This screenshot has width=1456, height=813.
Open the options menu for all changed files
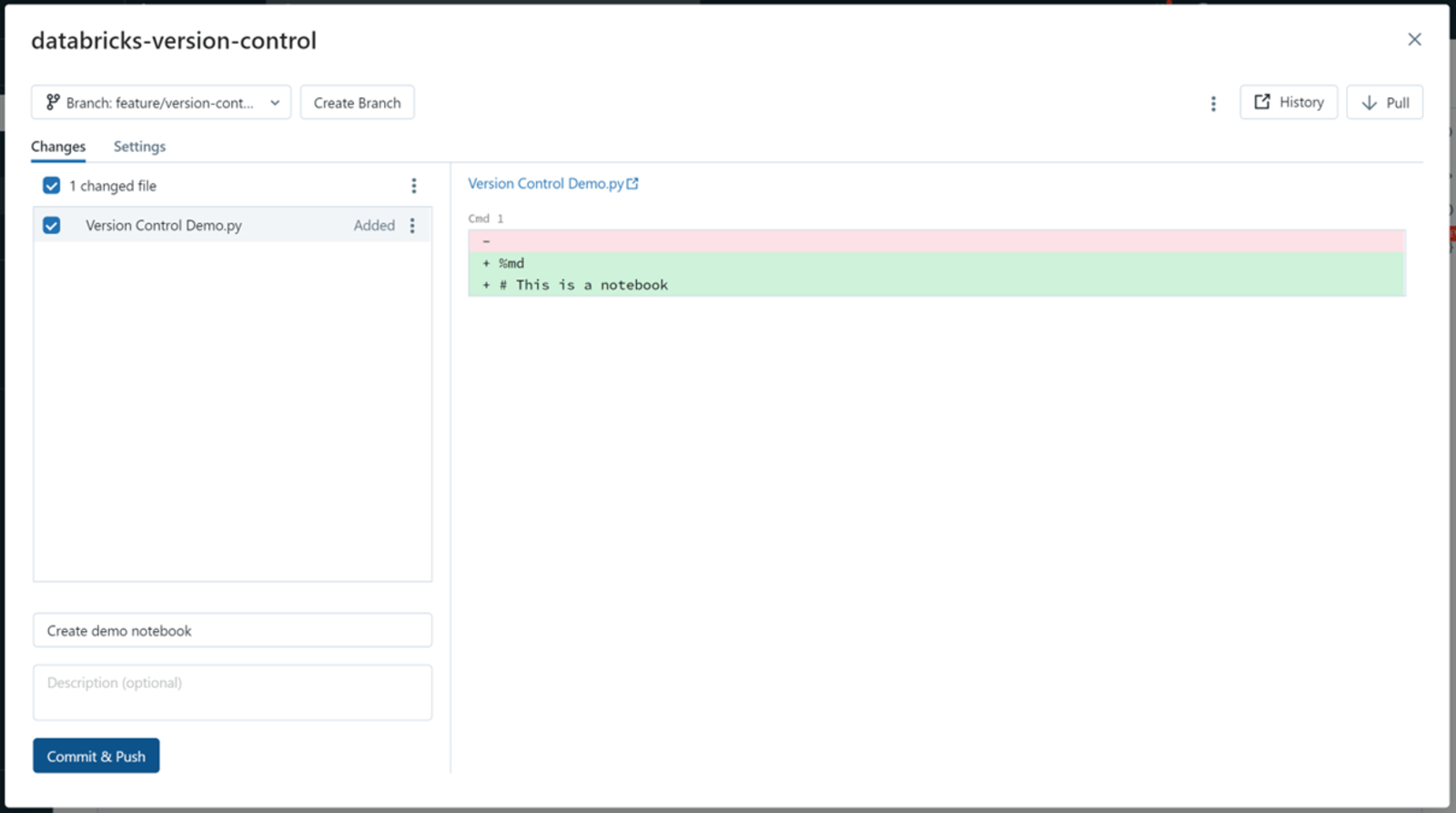[414, 186]
